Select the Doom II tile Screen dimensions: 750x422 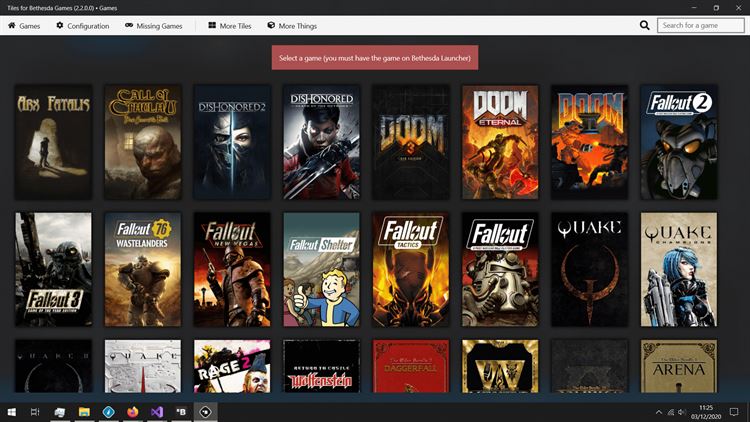click(x=589, y=142)
